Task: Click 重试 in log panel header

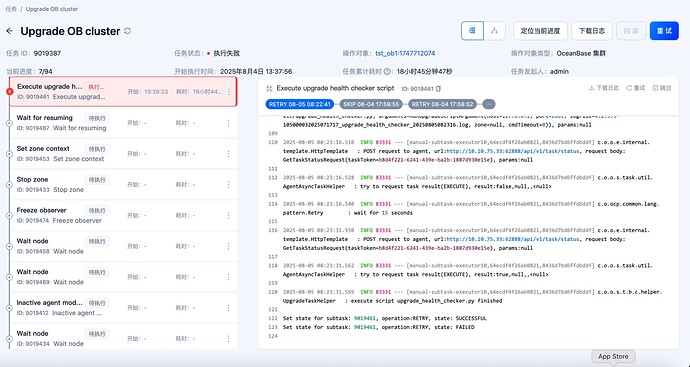Action: coord(636,88)
